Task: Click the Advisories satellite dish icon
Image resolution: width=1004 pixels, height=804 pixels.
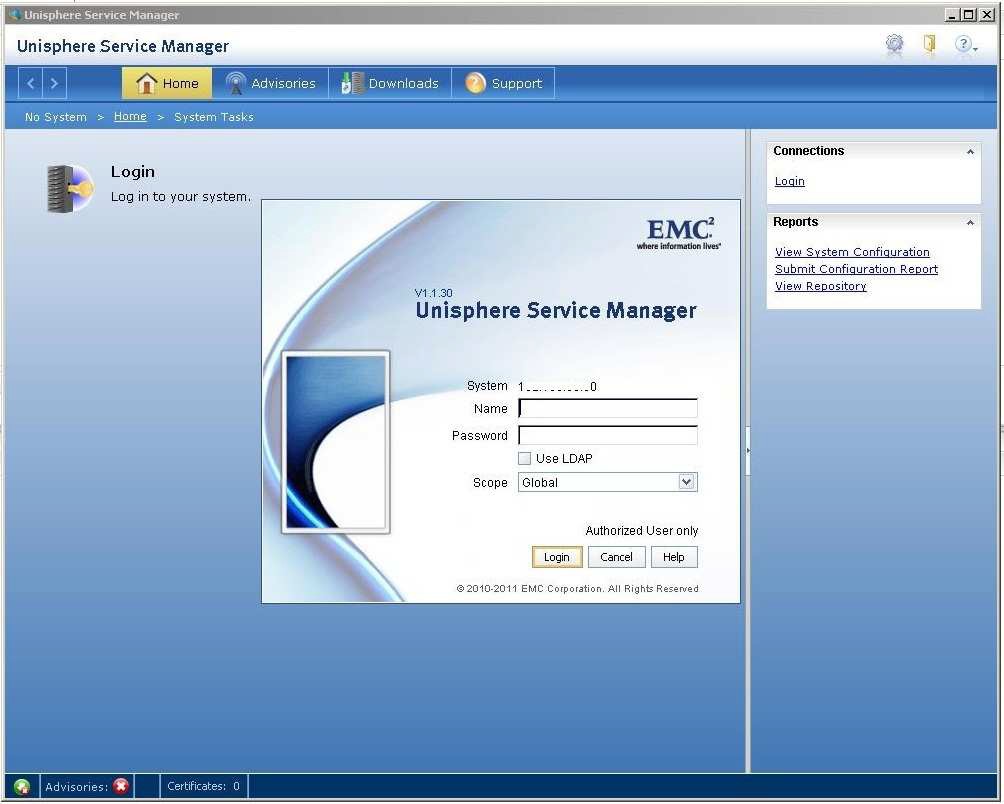Action: (236, 83)
